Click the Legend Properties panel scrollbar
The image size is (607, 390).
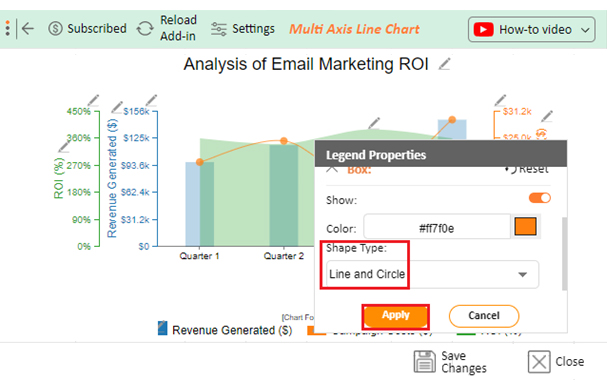564,254
